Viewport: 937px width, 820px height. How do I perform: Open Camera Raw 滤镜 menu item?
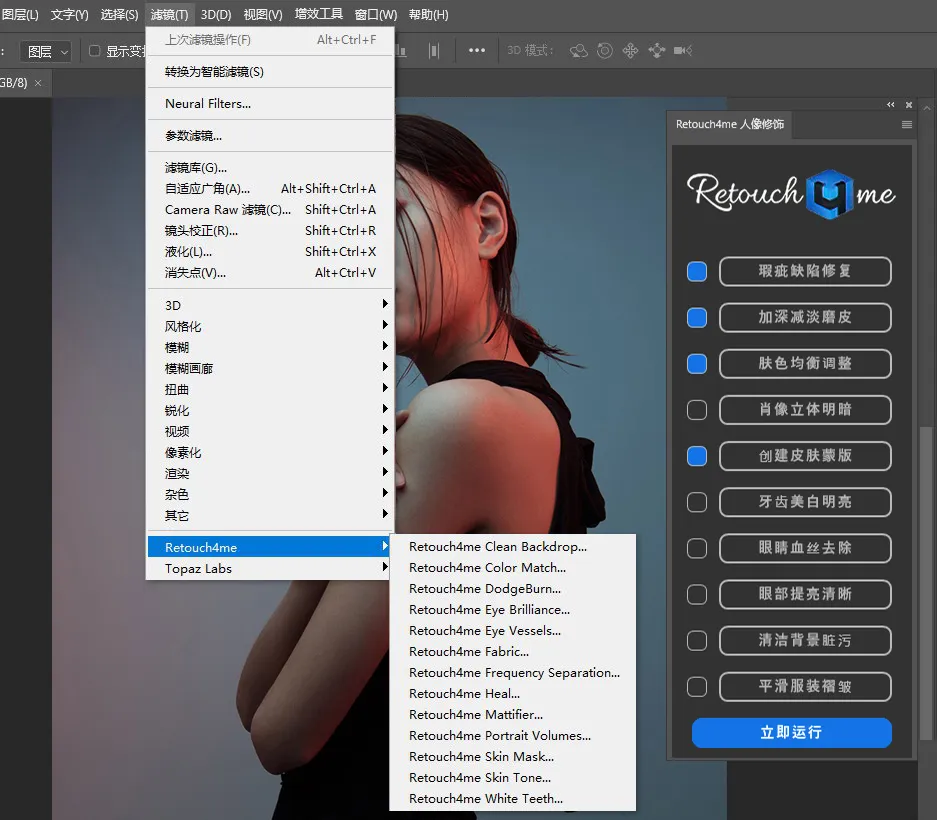(x=228, y=210)
